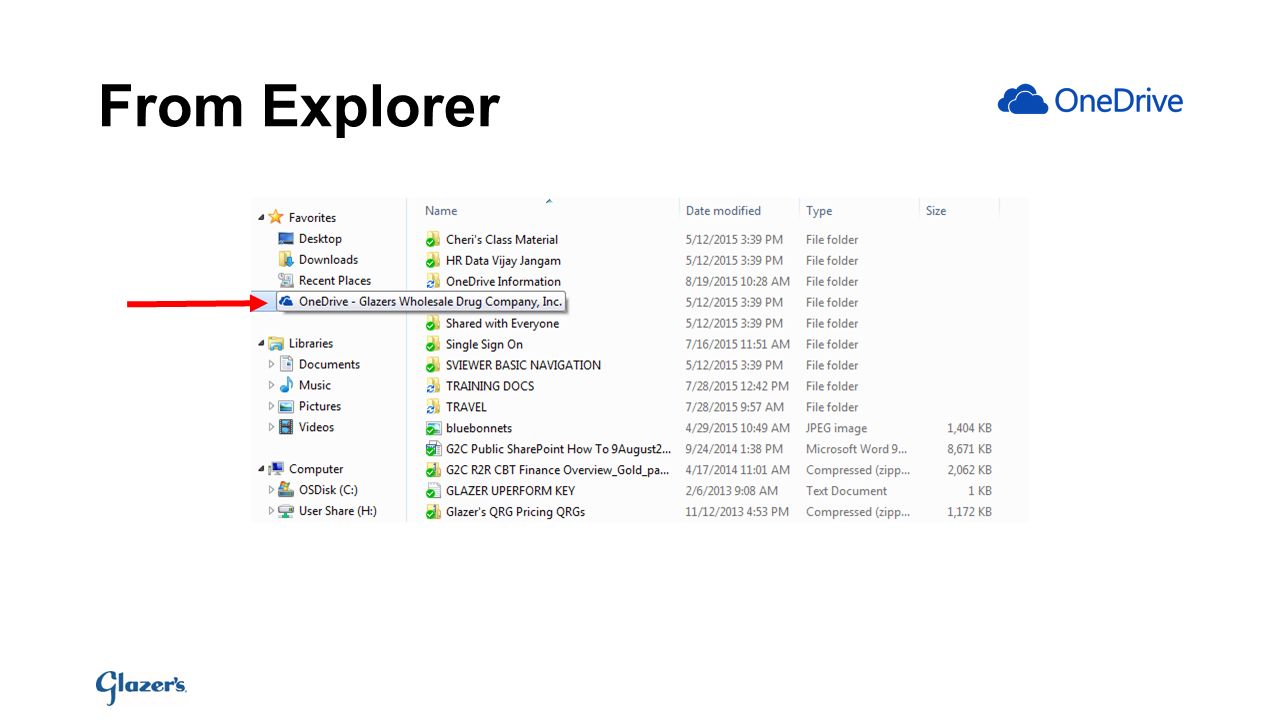Click the SVIEWER BASIC NAVIGATION folder icon

tap(433, 365)
